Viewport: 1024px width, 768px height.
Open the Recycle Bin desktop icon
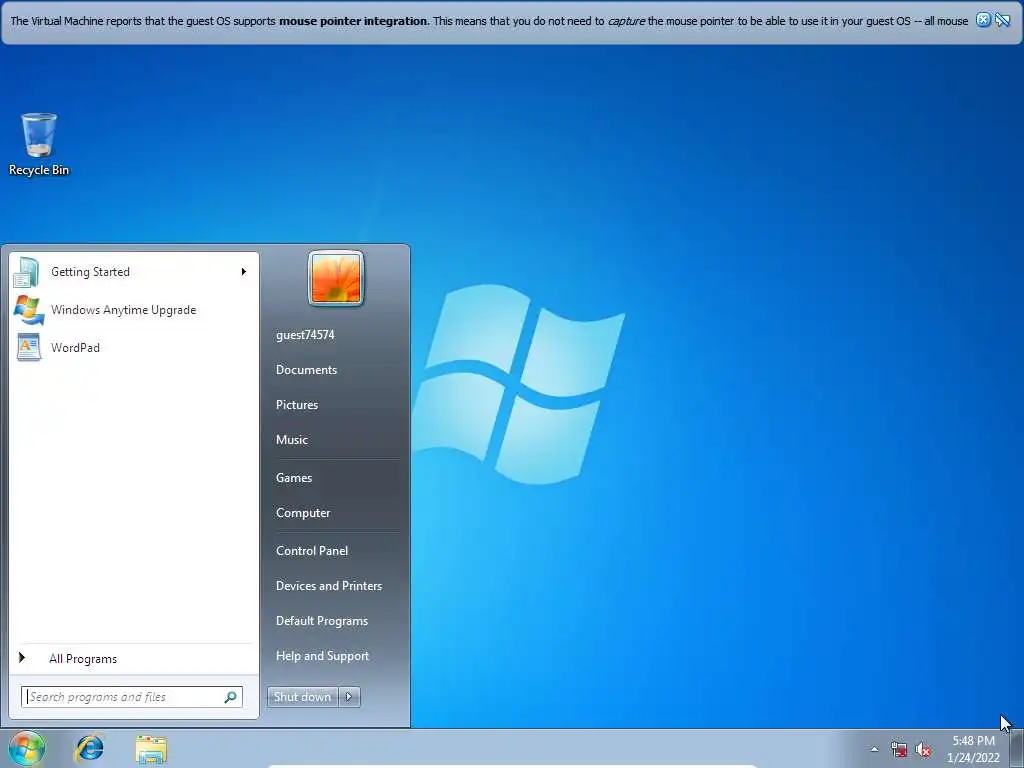tap(39, 144)
